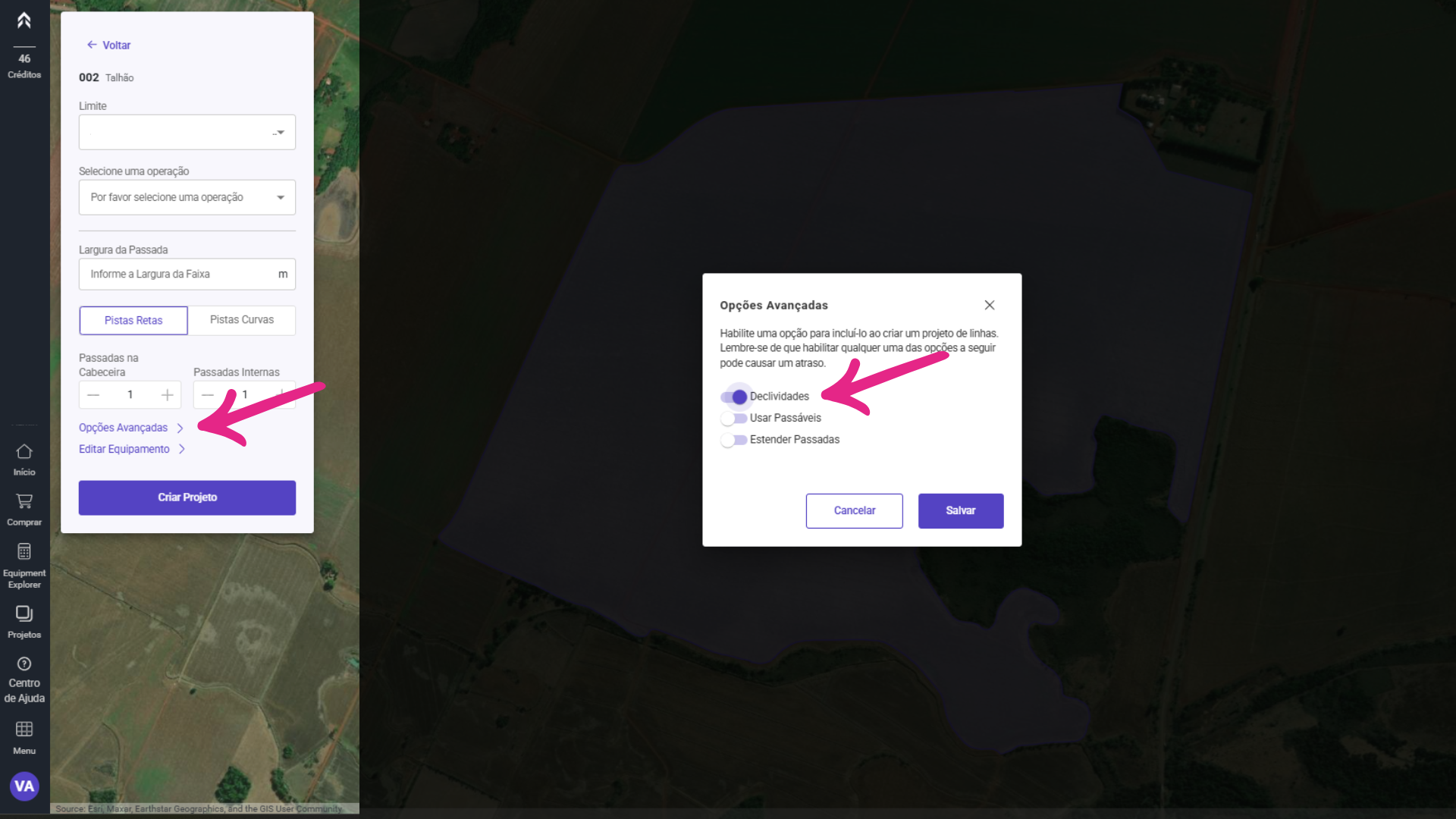Increase Passadas na Cabeceira with plus

[x=168, y=395]
